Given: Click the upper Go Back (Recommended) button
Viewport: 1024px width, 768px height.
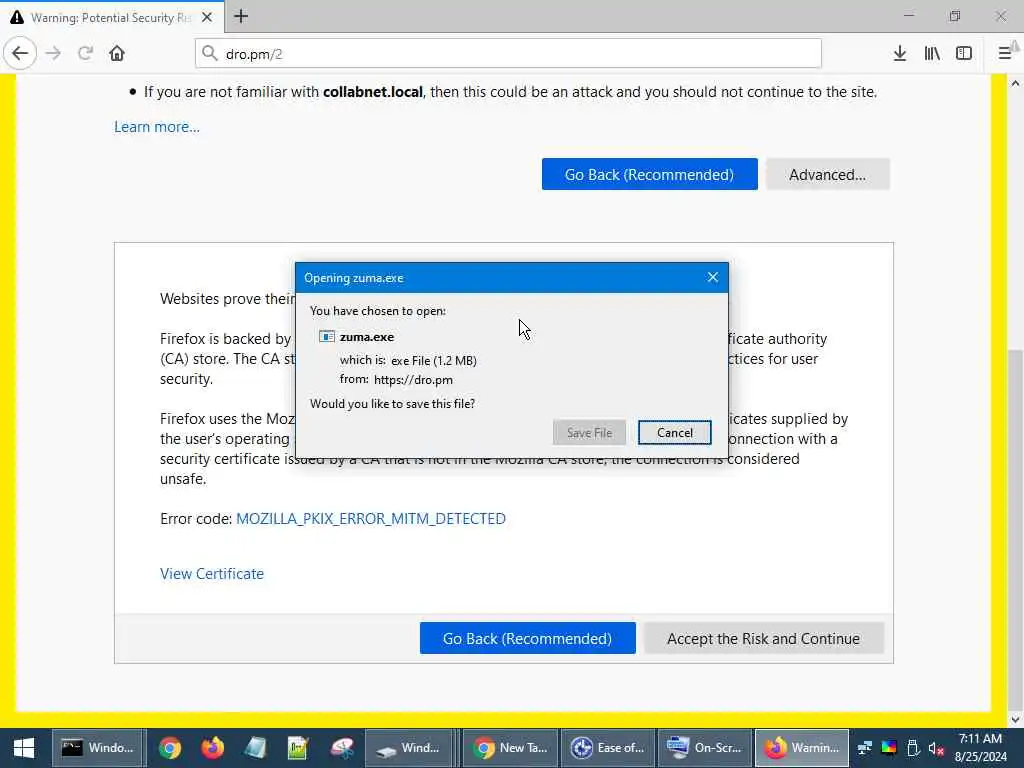Looking at the screenshot, I should pos(649,174).
